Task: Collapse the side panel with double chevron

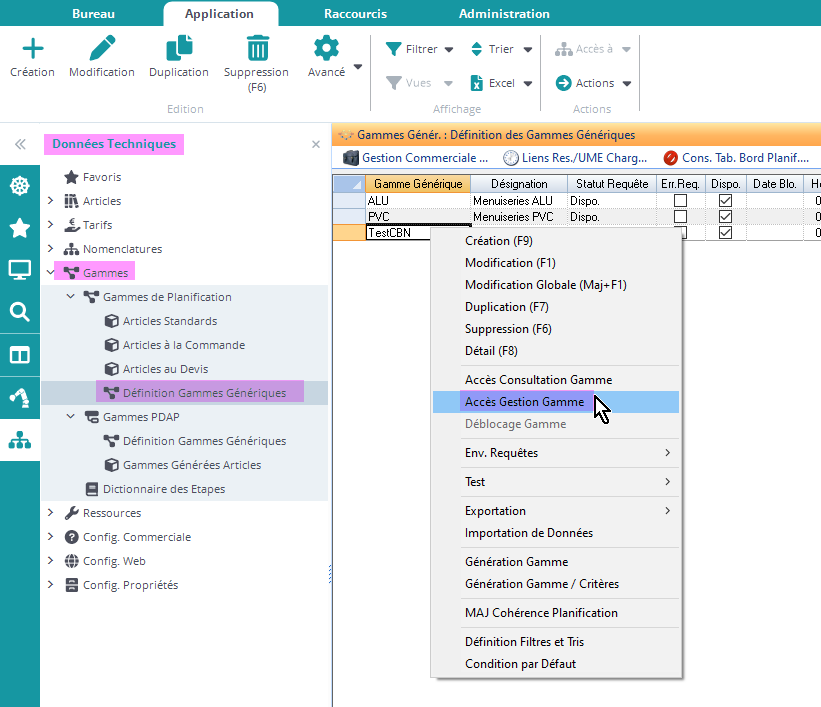Action: click(19, 144)
